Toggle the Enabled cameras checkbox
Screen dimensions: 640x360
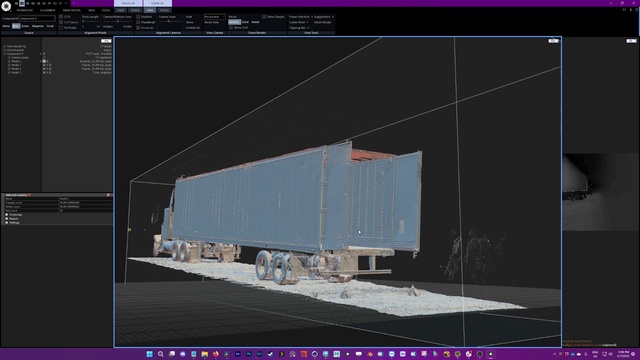138,17
